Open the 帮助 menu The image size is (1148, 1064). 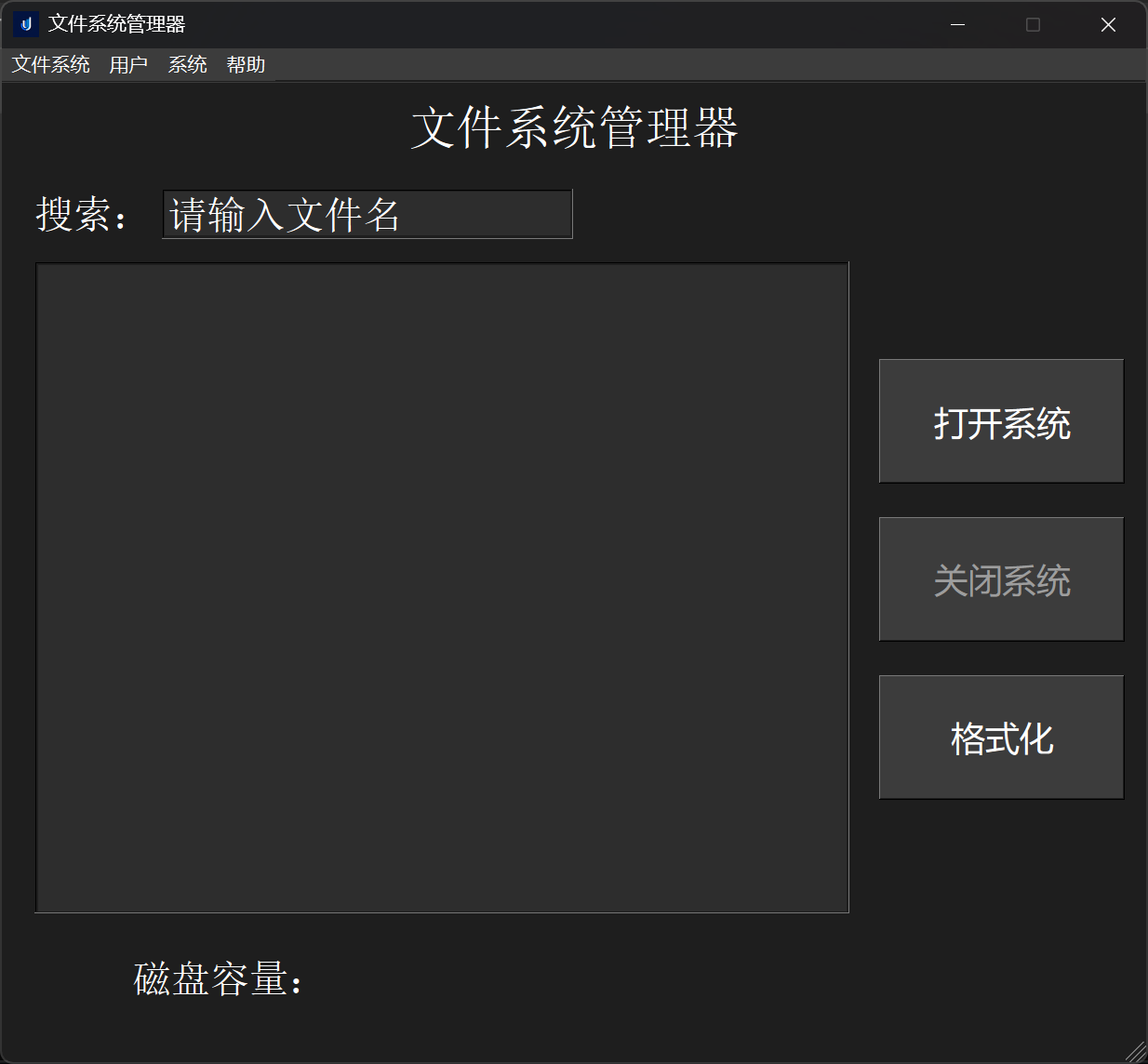pyautogui.click(x=246, y=64)
